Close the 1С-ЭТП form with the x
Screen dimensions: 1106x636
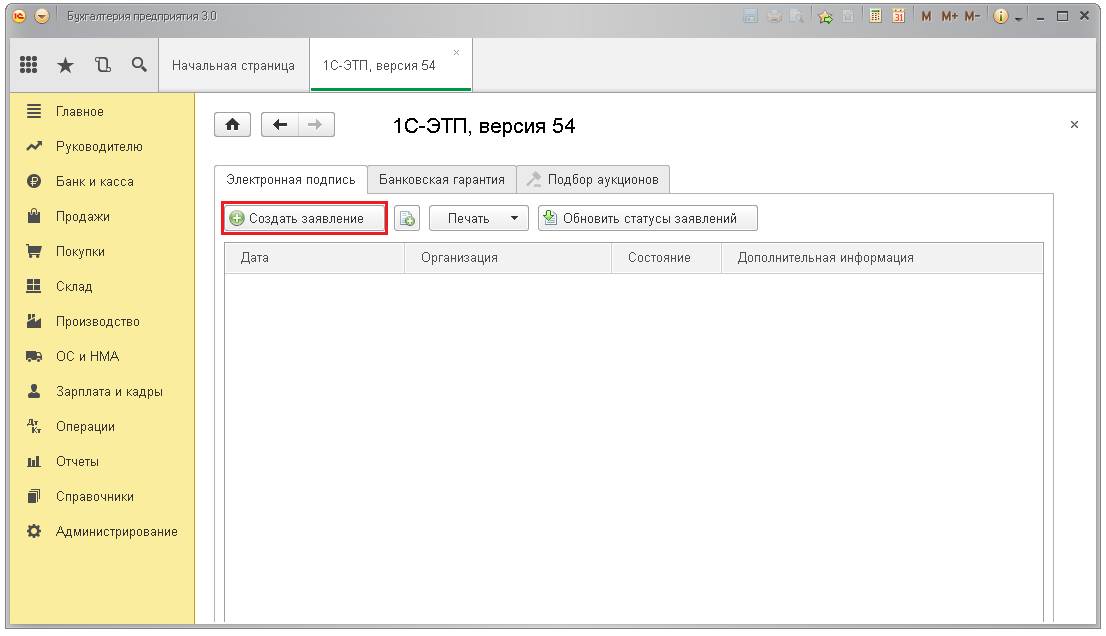point(1074,125)
